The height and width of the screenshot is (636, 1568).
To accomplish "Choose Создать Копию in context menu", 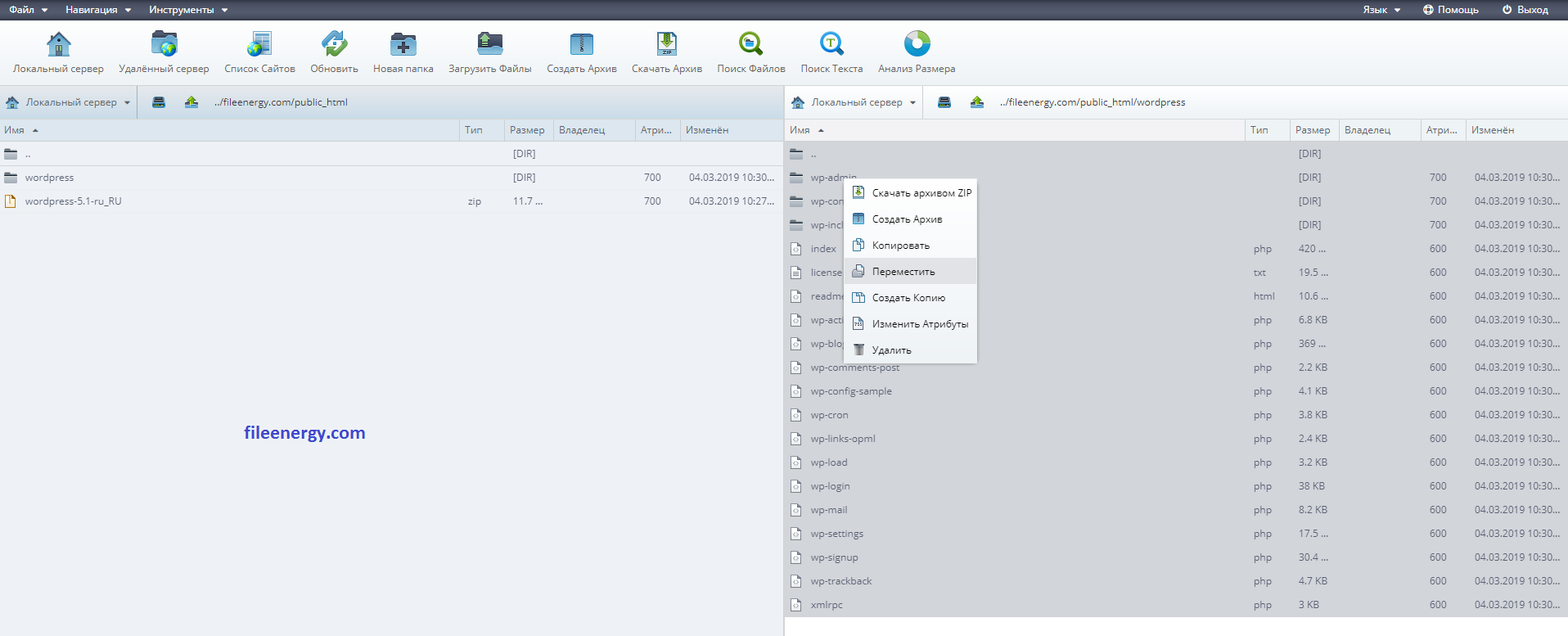I will [911, 298].
